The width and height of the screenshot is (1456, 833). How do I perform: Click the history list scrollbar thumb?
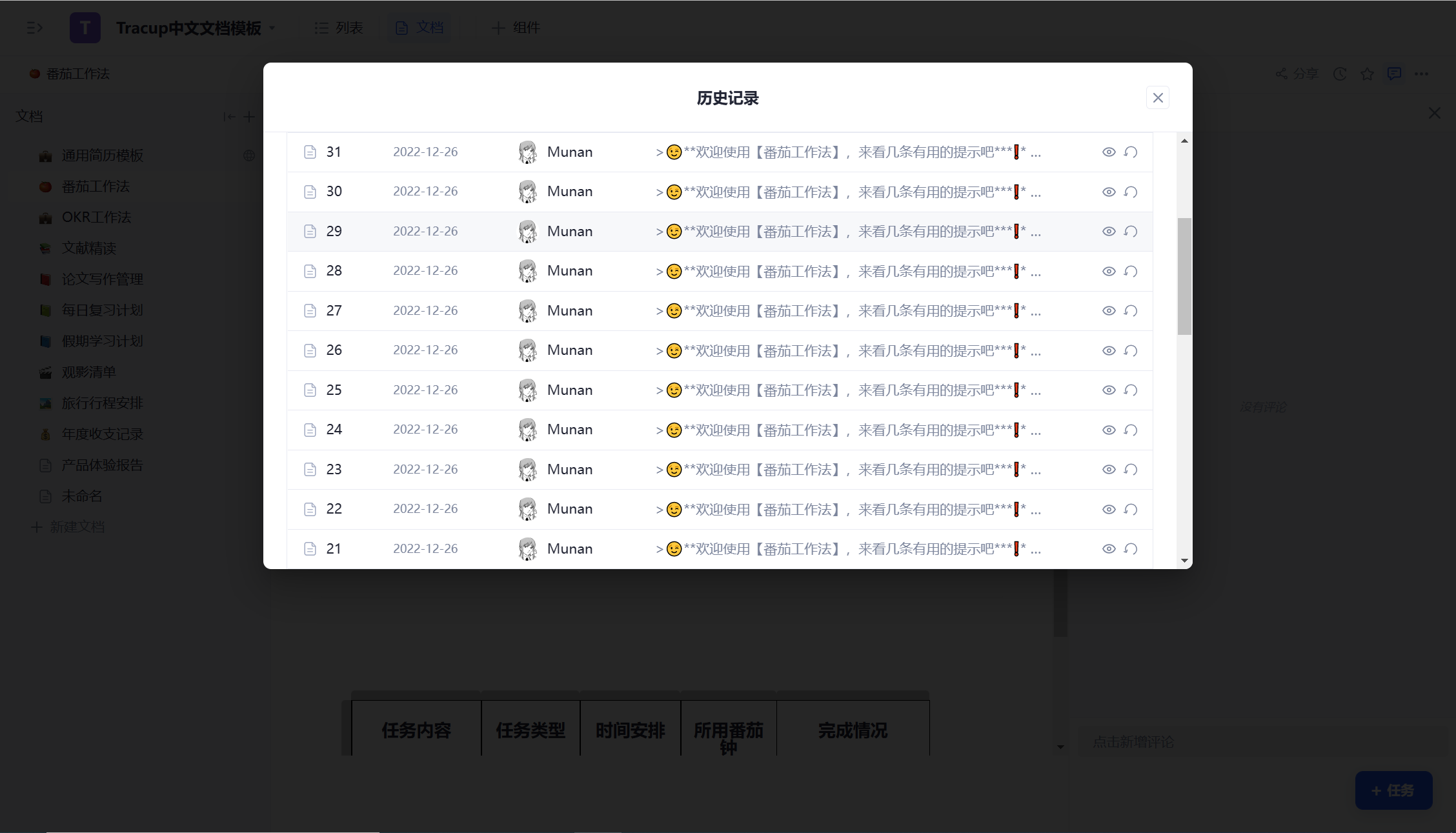[1184, 276]
